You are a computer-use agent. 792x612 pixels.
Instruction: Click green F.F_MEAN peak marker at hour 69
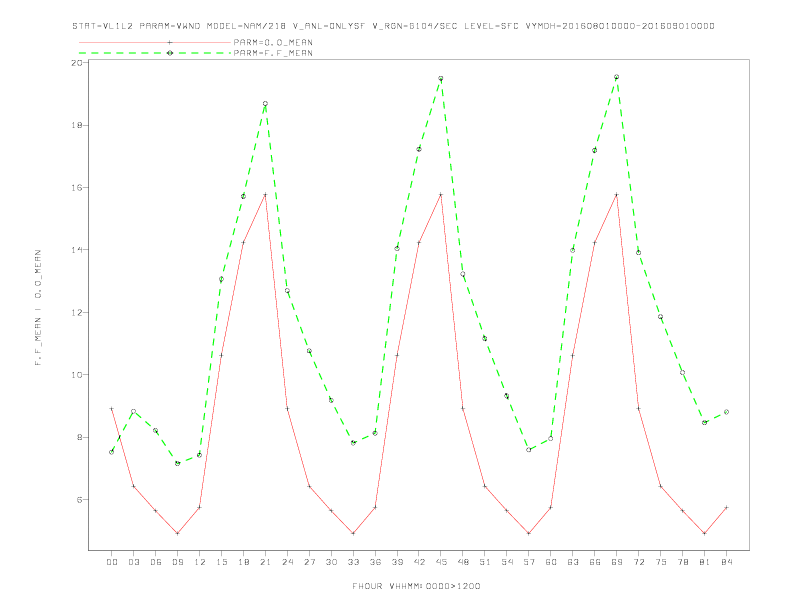[617, 77]
